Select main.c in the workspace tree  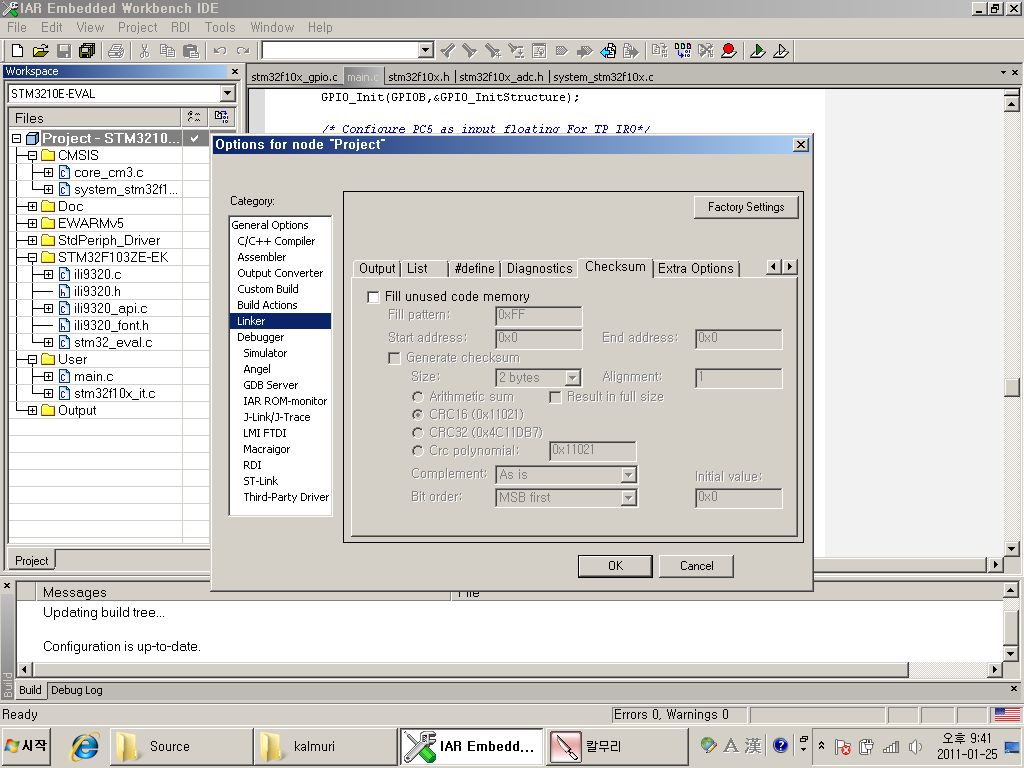(x=93, y=376)
